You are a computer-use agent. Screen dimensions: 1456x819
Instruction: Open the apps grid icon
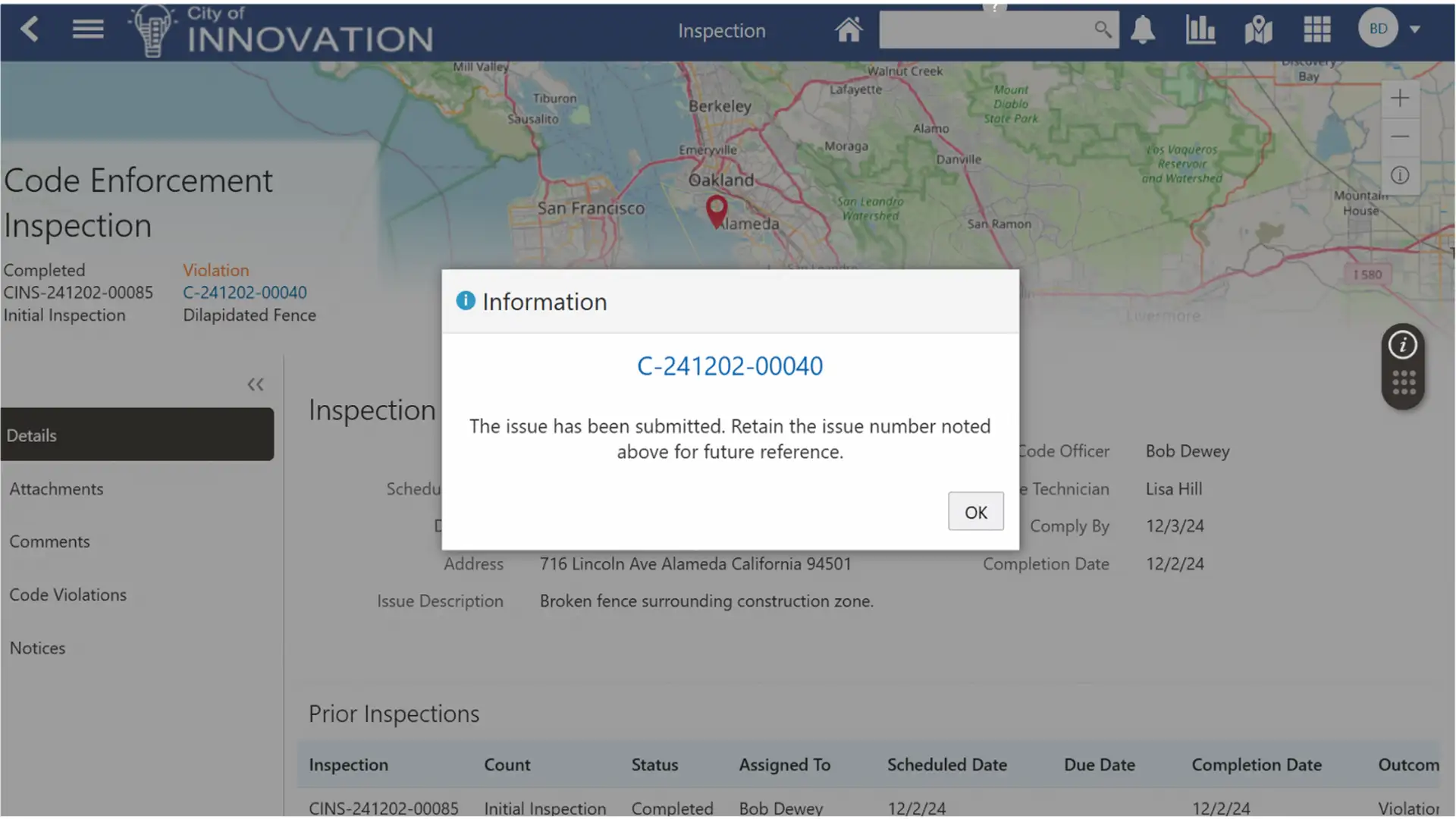[1317, 30]
